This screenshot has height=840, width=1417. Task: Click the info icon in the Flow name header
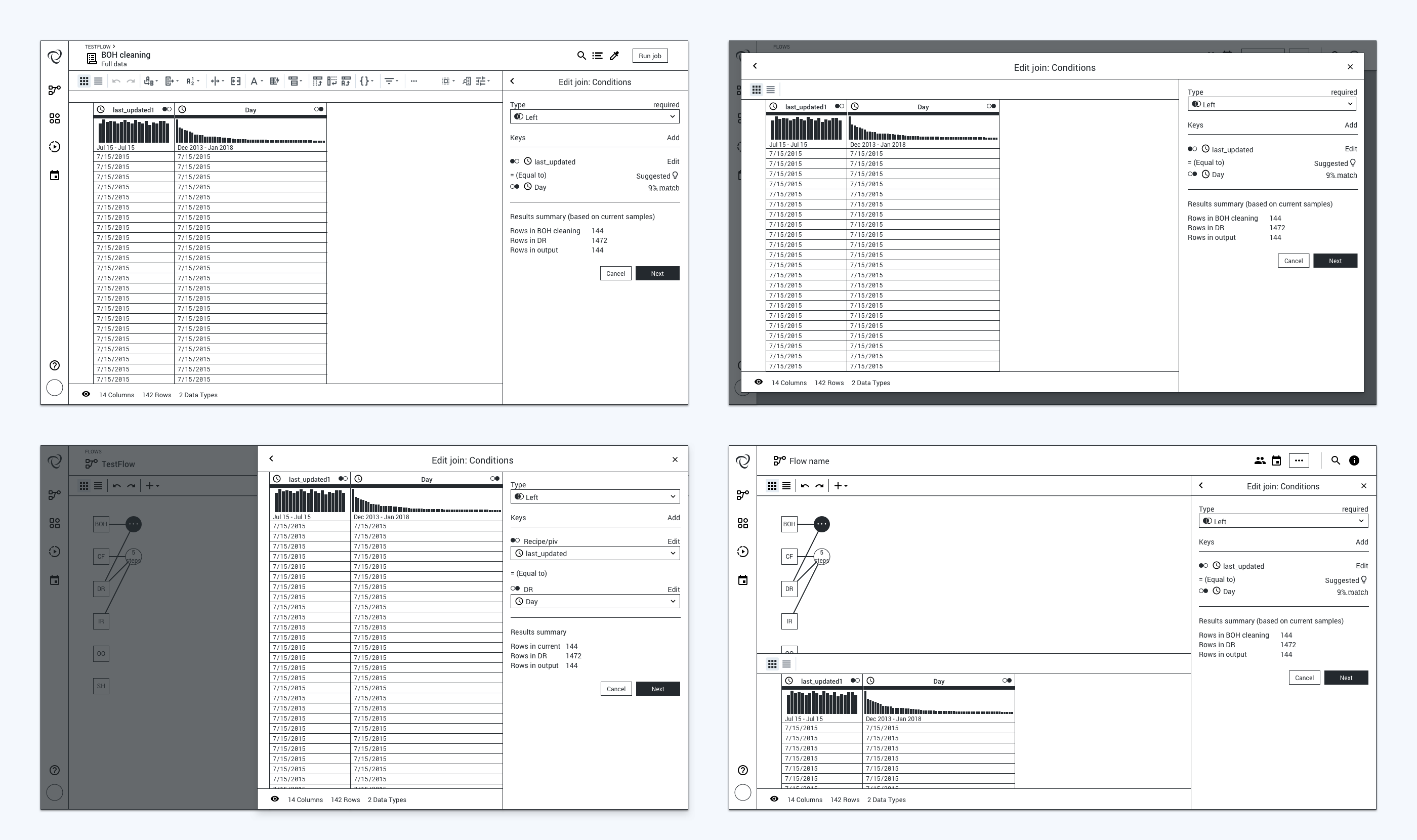click(1354, 461)
